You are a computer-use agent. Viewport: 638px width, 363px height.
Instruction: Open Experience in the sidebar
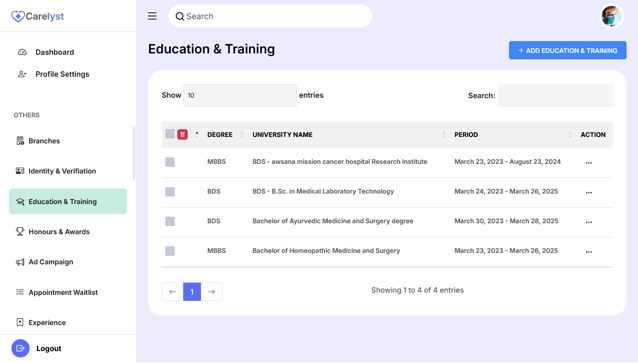coord(47,322)
